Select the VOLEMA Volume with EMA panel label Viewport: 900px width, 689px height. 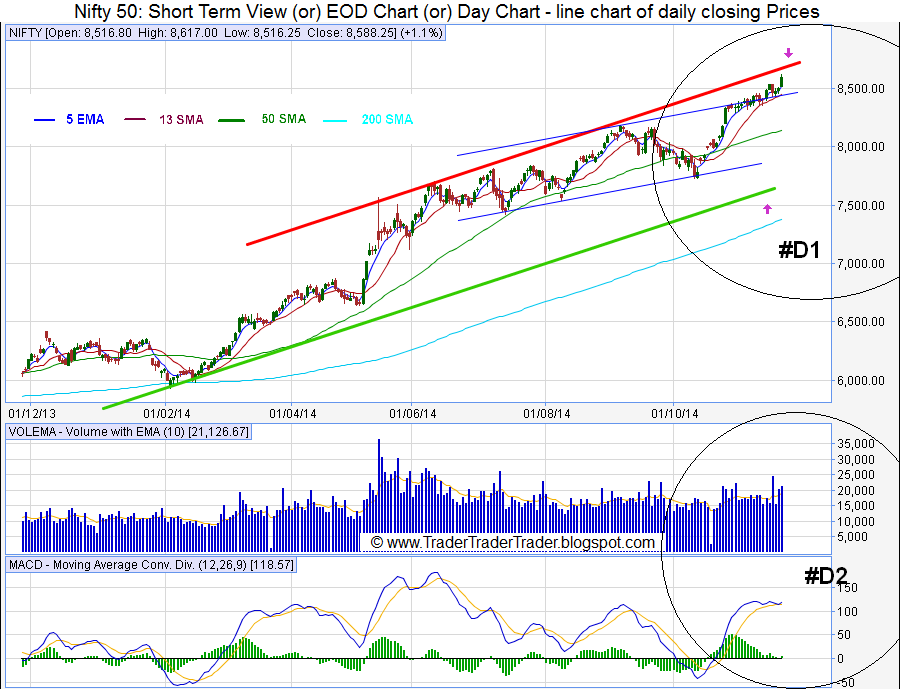129,432
